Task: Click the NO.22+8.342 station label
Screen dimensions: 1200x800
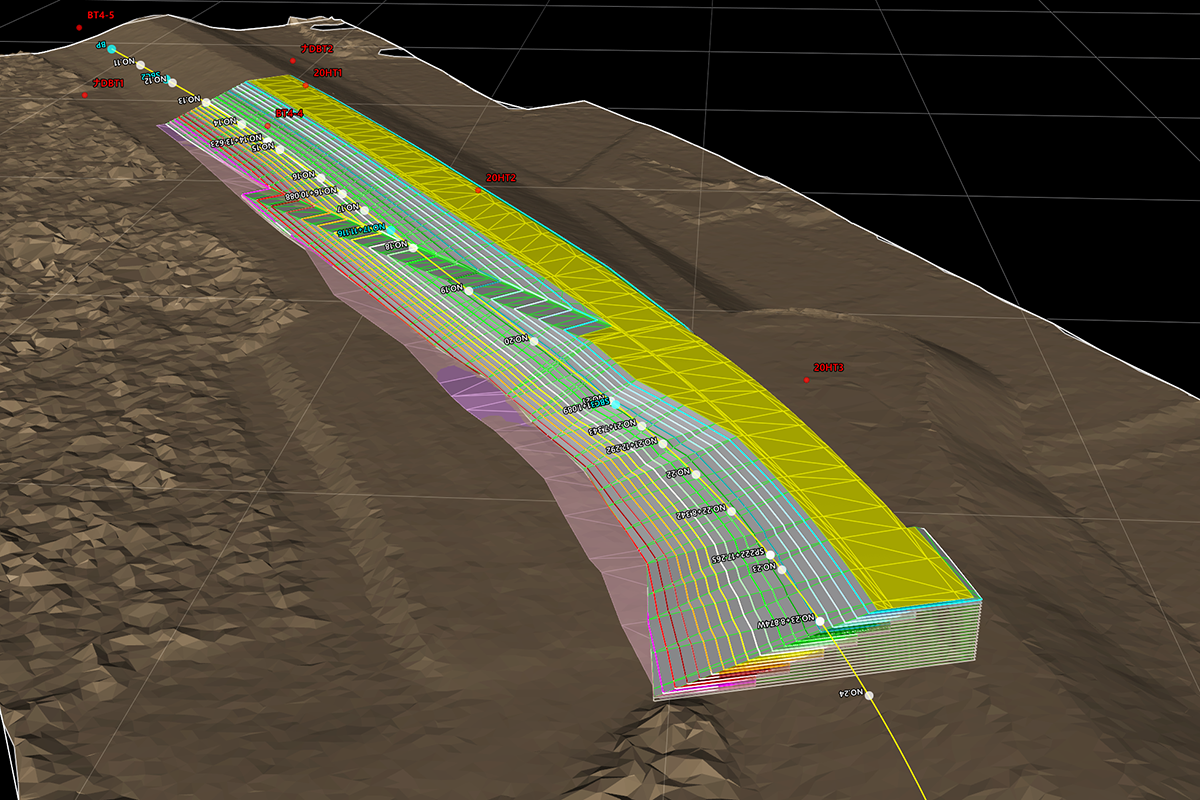Action: tap(699, 512)
